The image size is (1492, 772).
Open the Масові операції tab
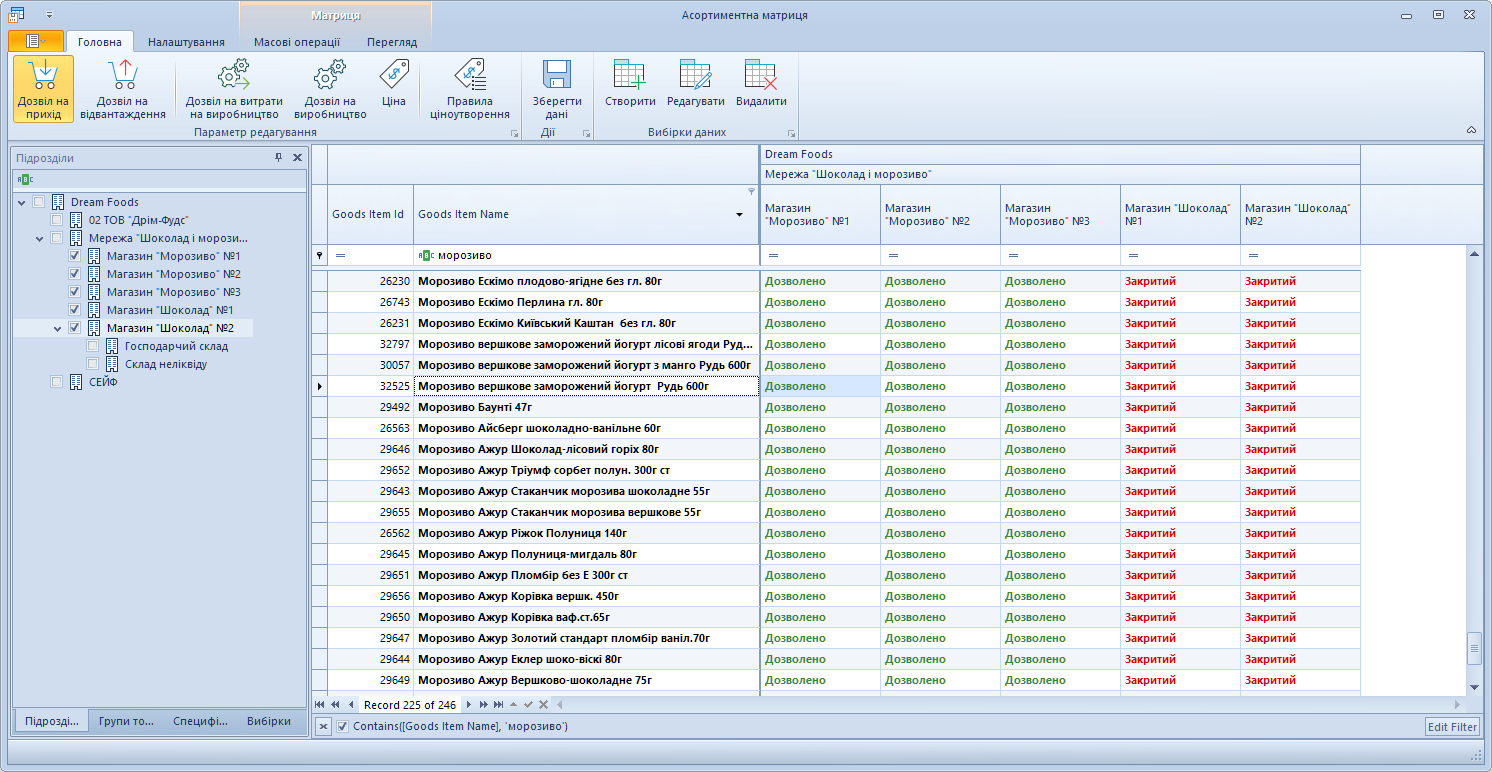[x=297, y=42]
